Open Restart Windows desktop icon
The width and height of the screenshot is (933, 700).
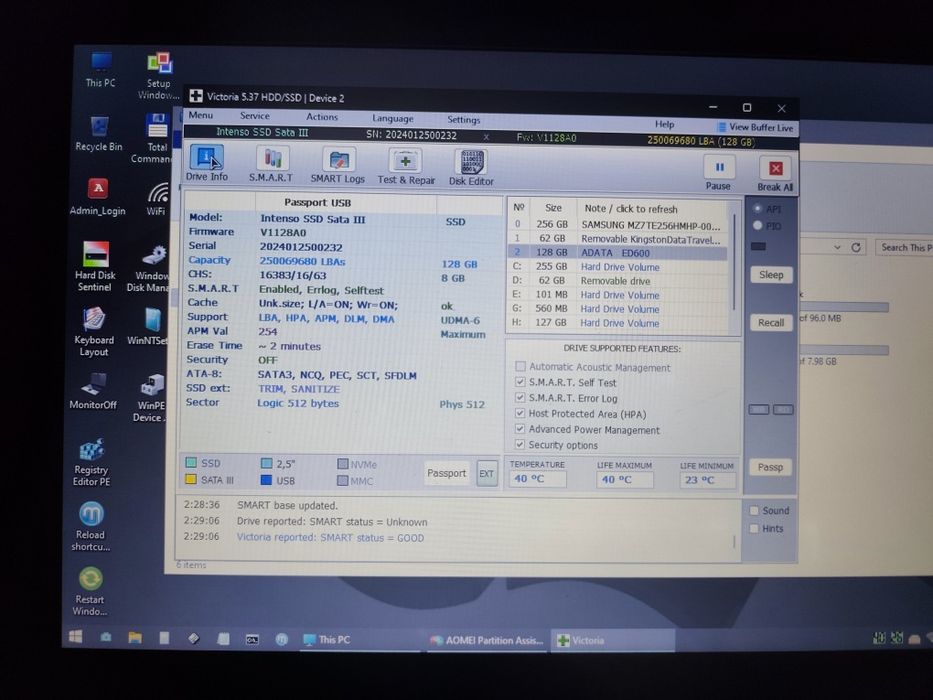click(90, 591)
